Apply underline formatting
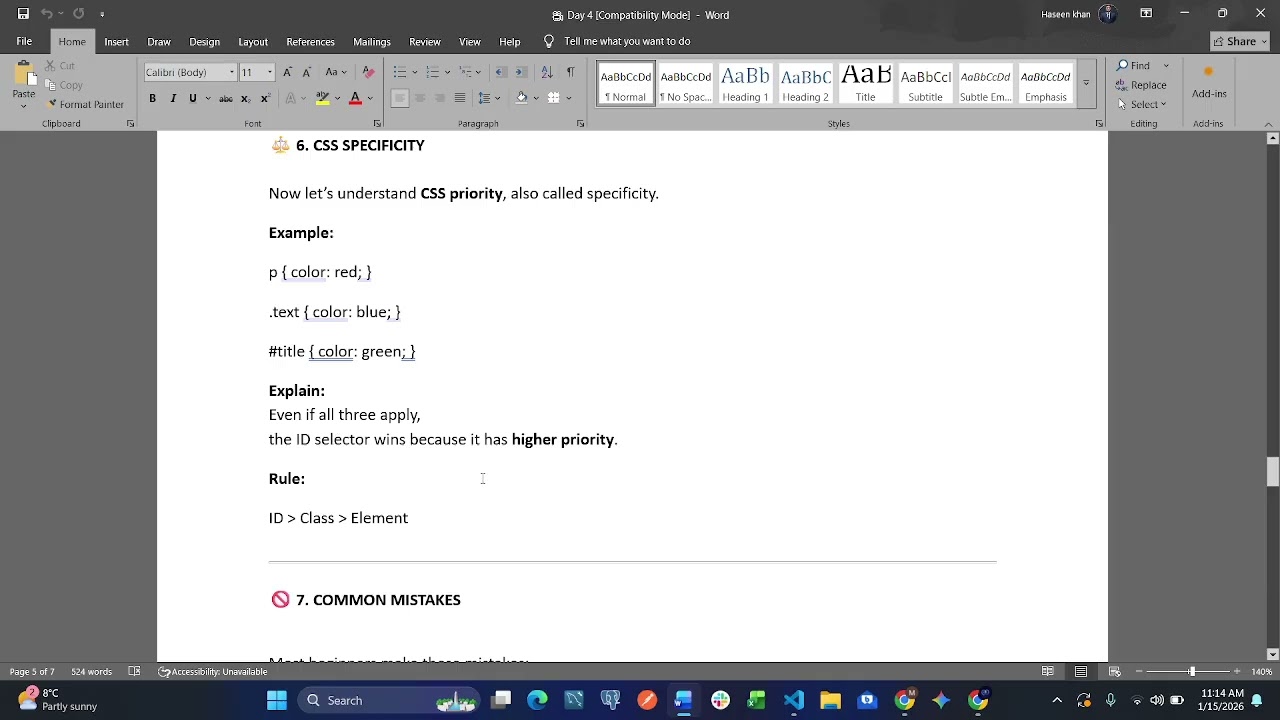 193,98
